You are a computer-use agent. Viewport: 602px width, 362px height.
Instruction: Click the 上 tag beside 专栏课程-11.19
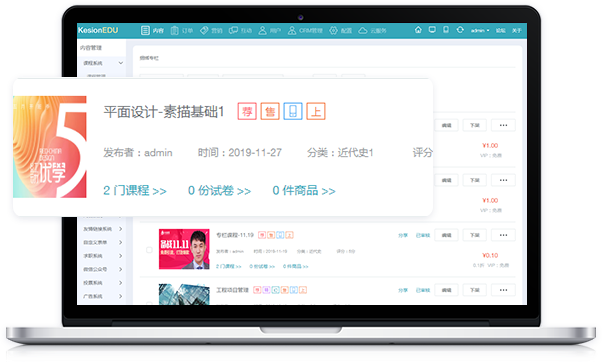289,235
